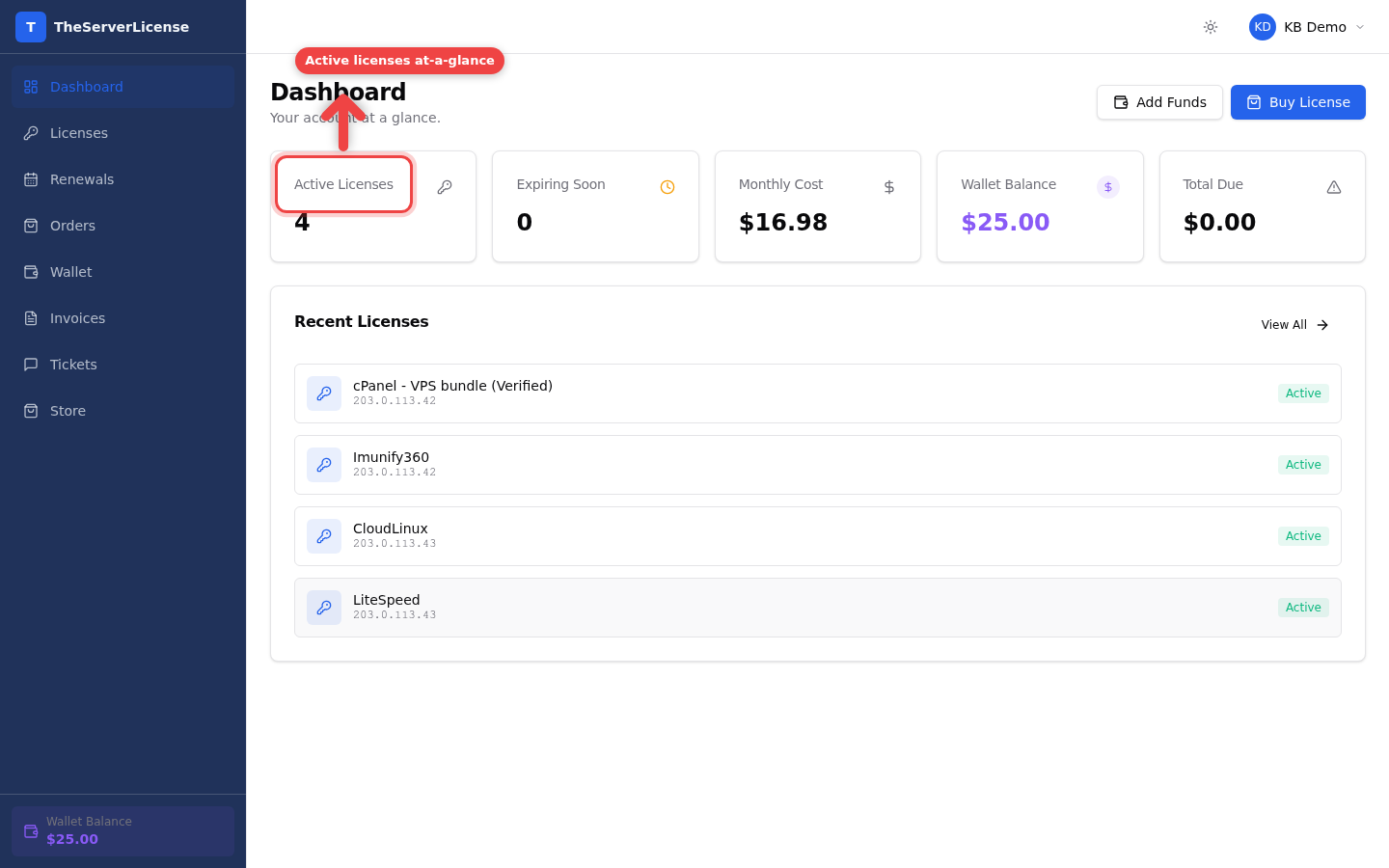Click the Buy License button
Viewport: 1389px width, 868px height.
[x=1298, y=102]
